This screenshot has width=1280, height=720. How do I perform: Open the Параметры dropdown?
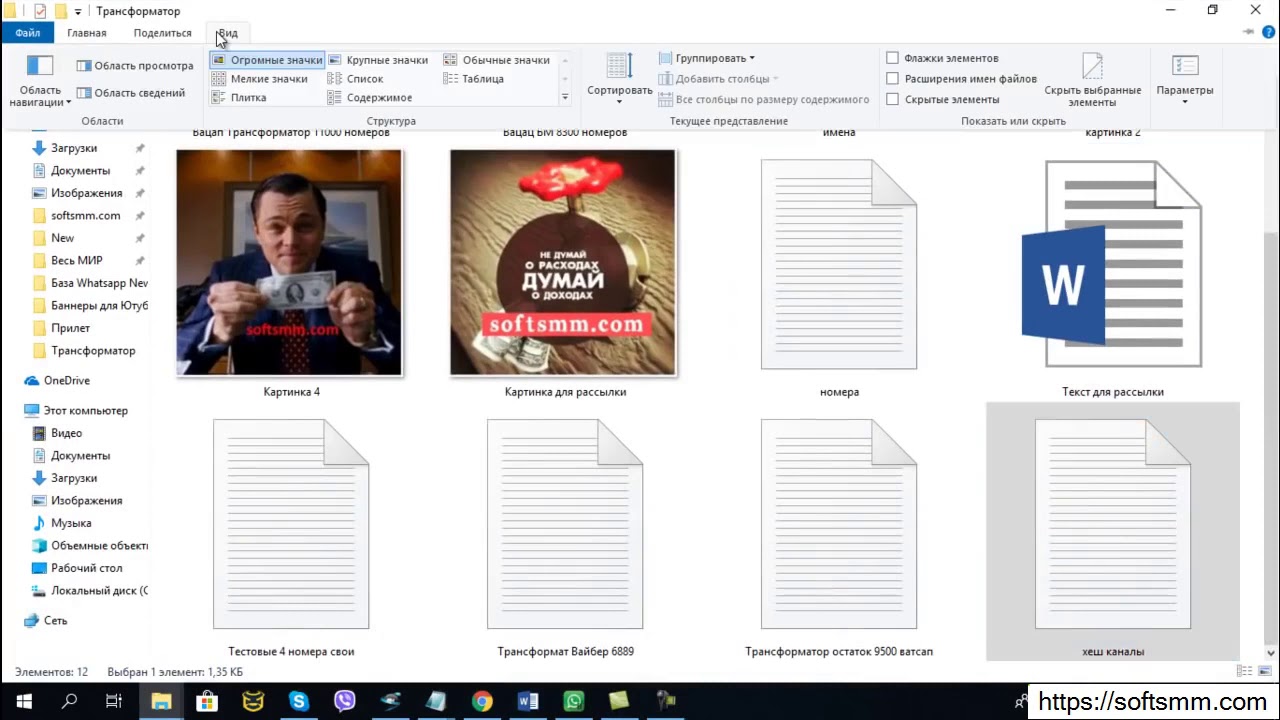pyautogui.click(x=1185, y=81)
